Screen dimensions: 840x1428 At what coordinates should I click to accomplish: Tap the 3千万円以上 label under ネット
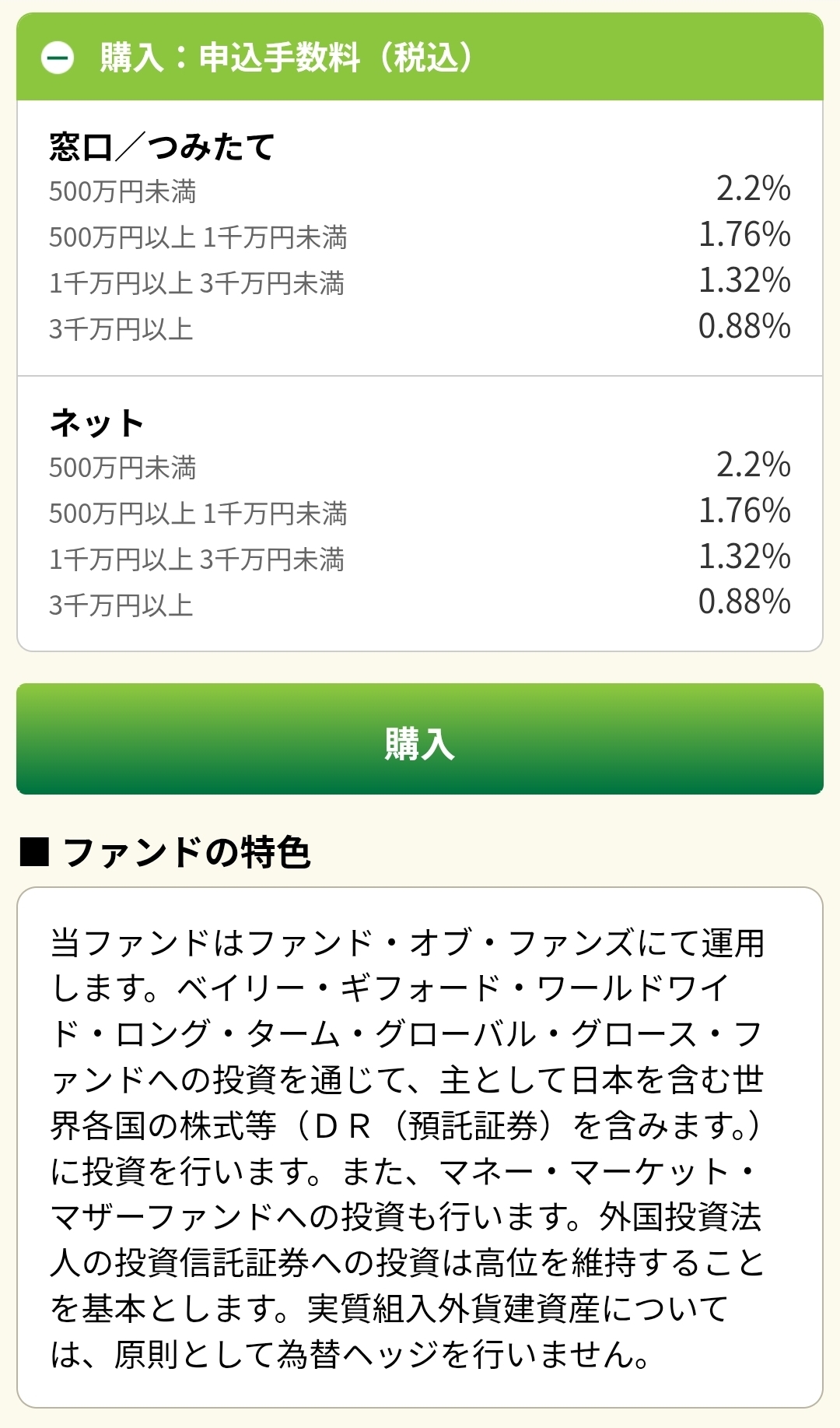[x=121, y=605]
